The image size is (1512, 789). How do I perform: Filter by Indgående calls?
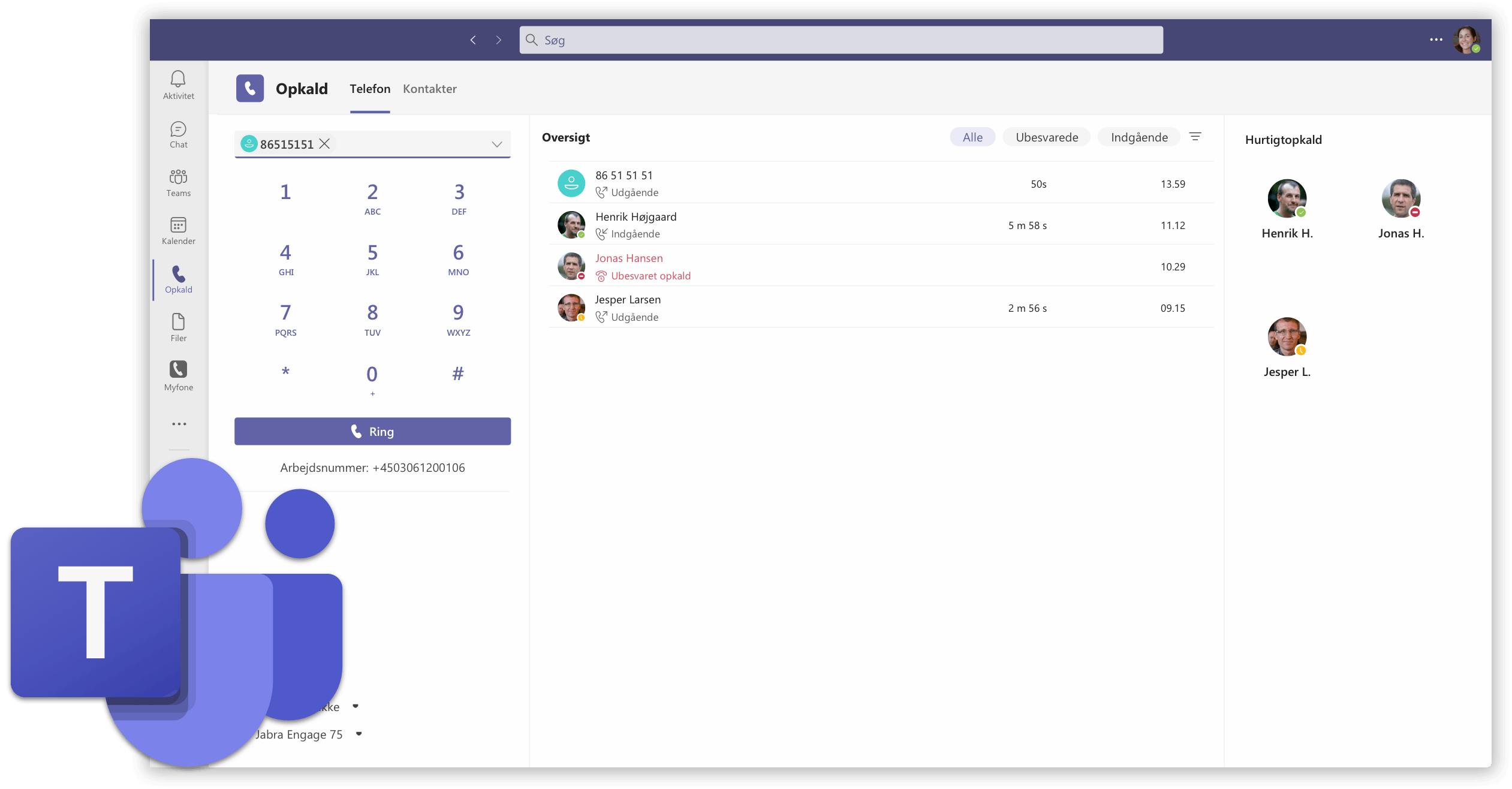(x=1139, y=137)
